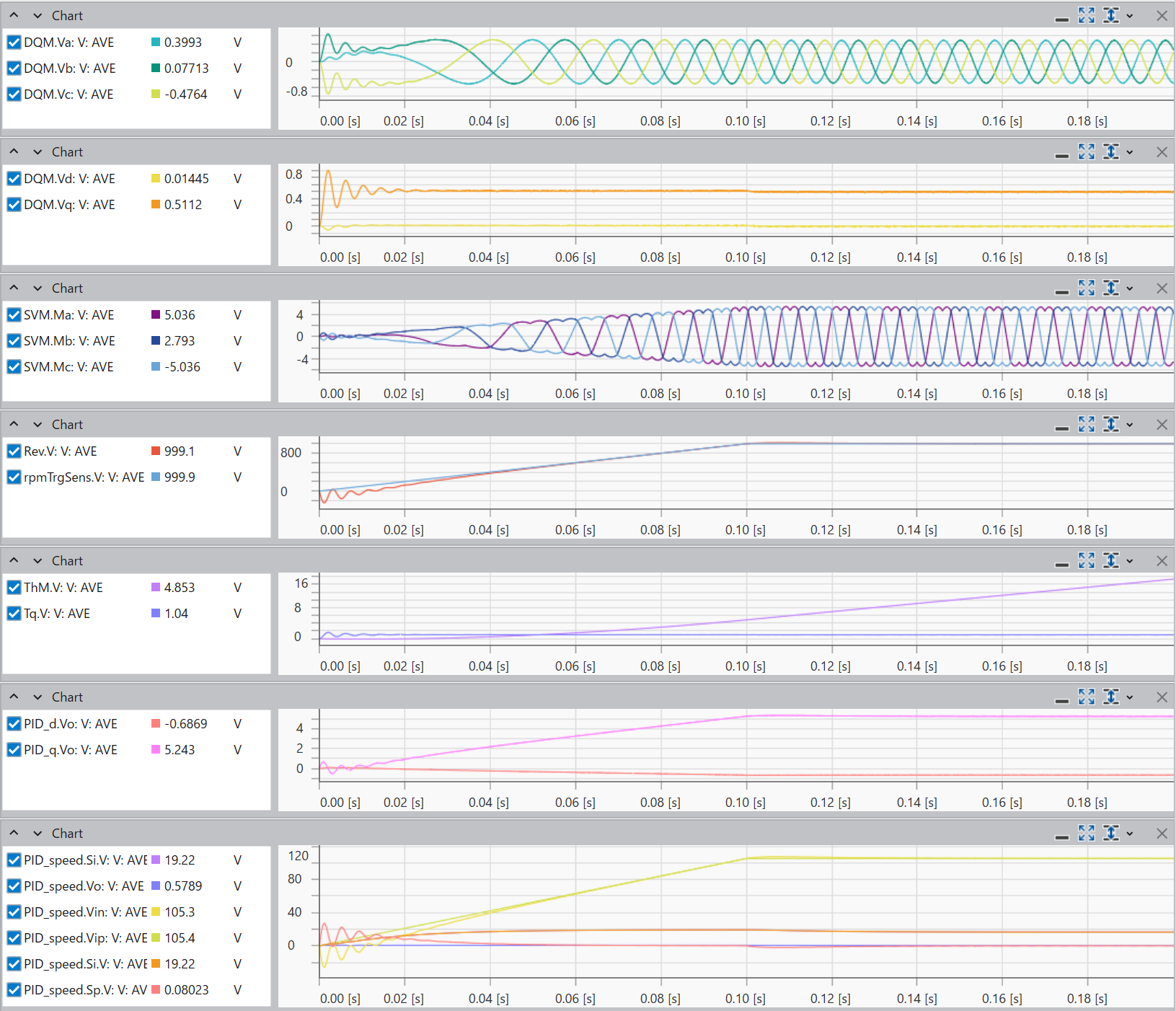Click the down chevron in the PID_d.Vo chart header
This screenshot has height=1011, width=1176.
tap(37, 697)
